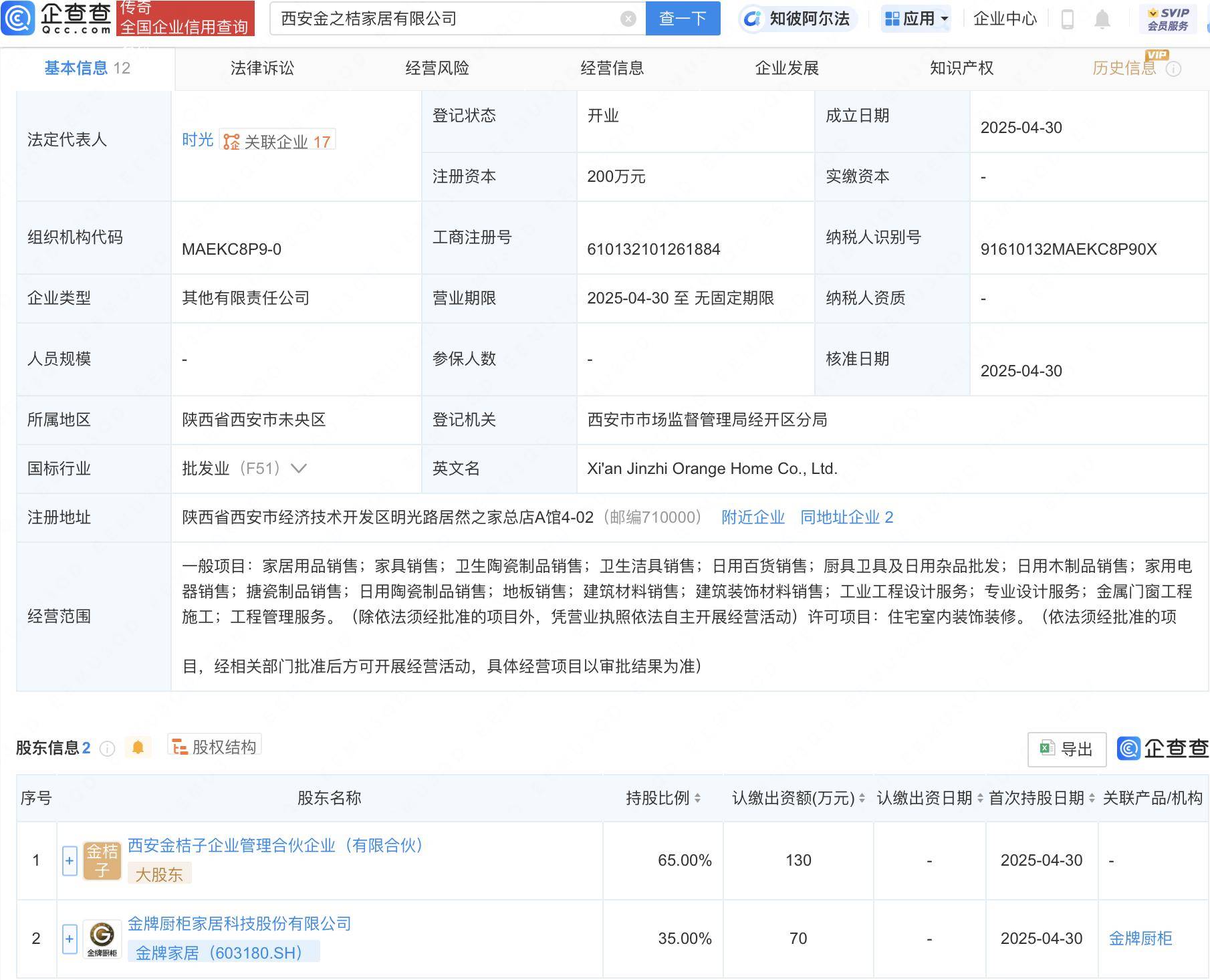Sort by 持股比例 column
1210x980 pixels.
663,798
